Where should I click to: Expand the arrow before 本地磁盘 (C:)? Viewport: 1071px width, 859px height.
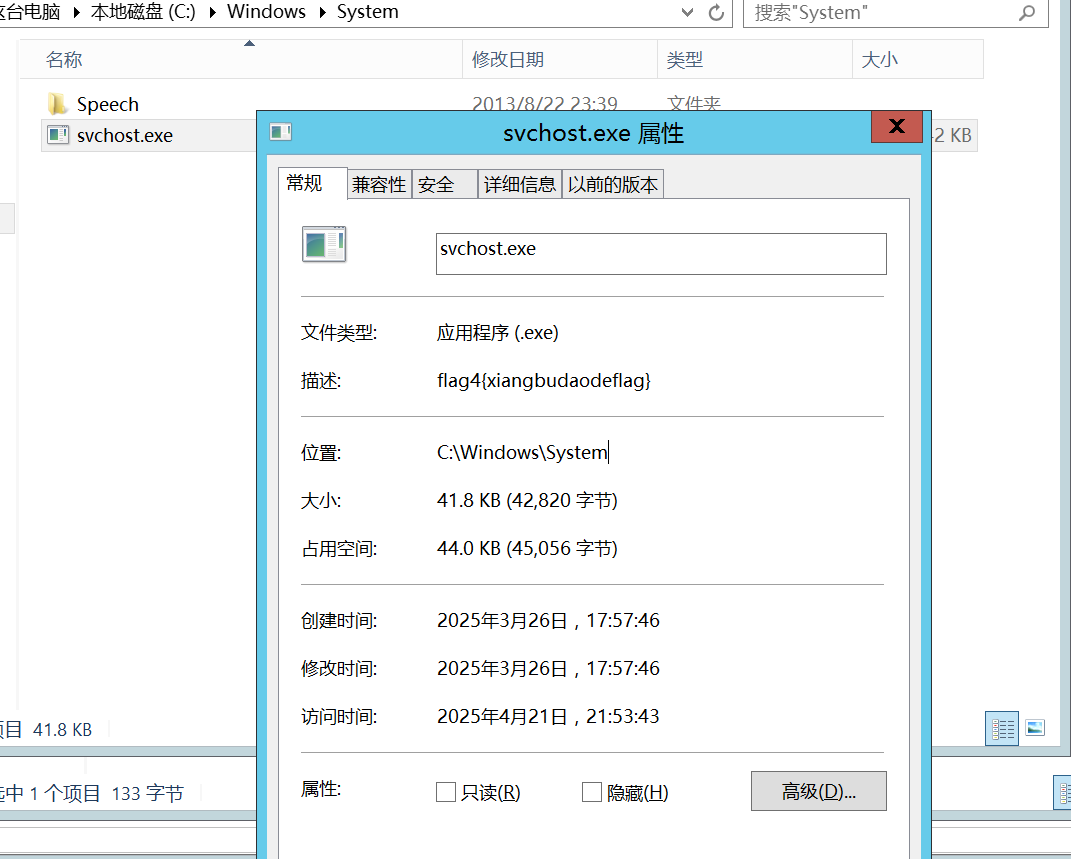tap(76, 12)
